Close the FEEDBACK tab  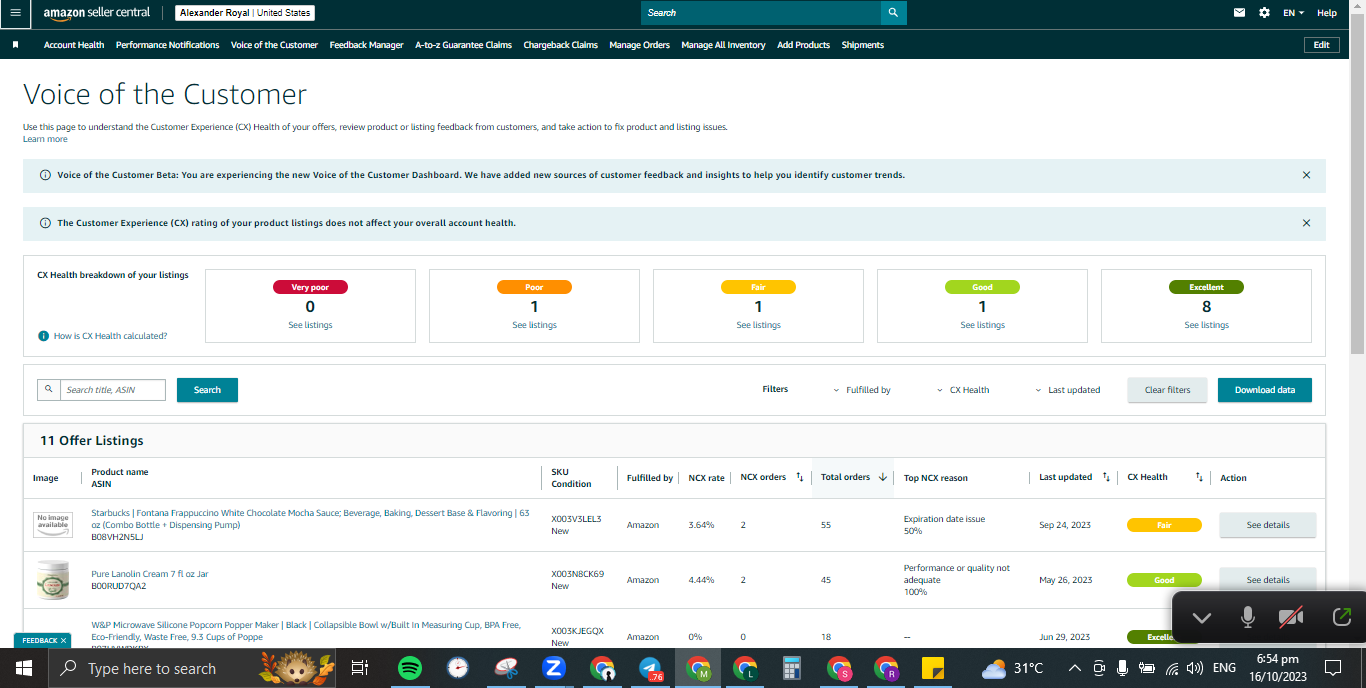(63, 640)
